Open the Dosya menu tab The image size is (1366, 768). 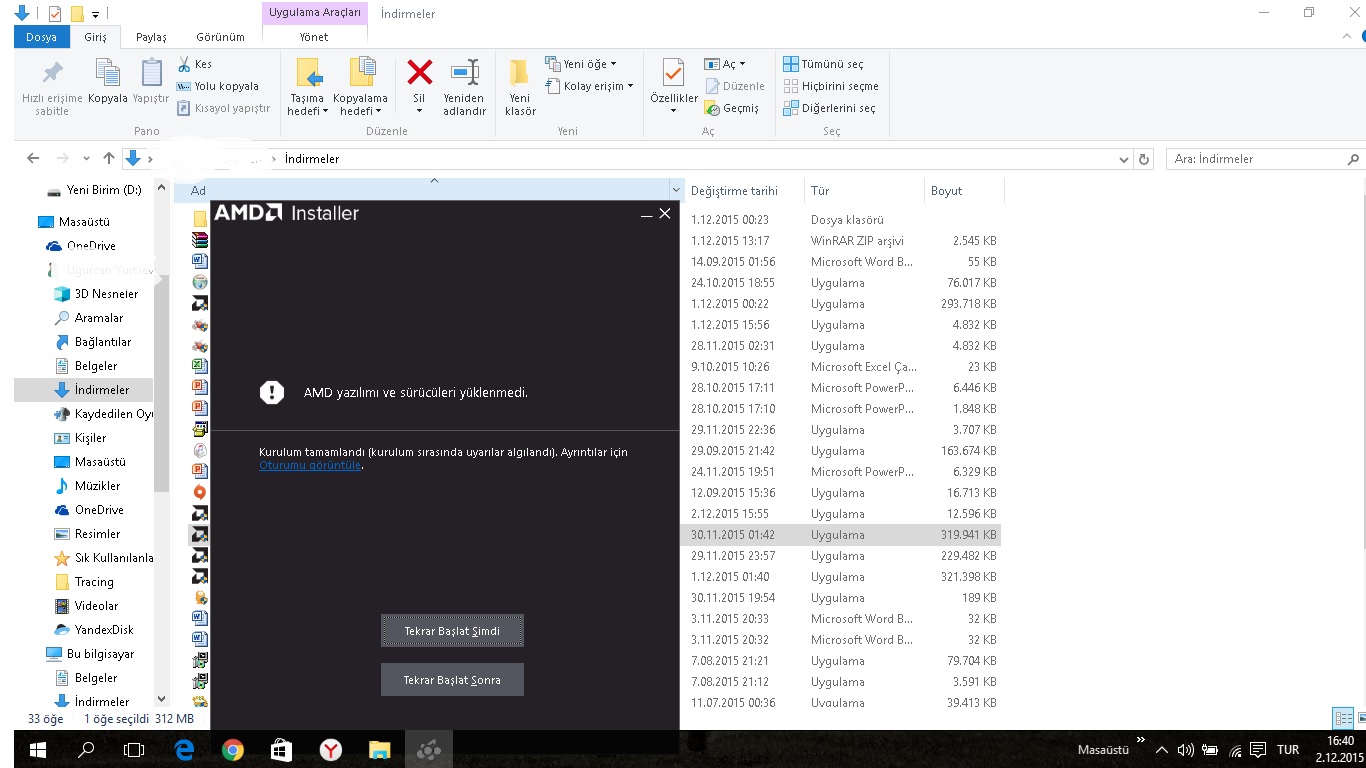pos(41,37)
